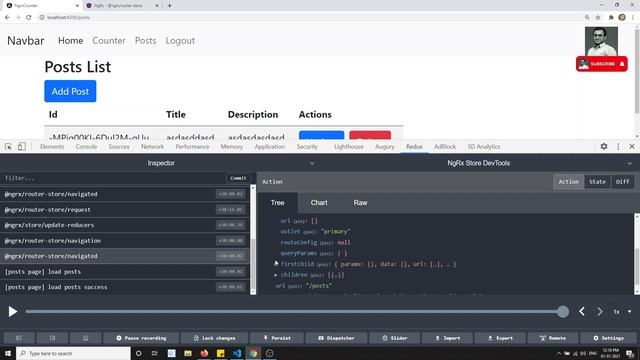Activate the inspect element picker icon
This screenshot has height=360, width=640.
[x=8, y=147]
